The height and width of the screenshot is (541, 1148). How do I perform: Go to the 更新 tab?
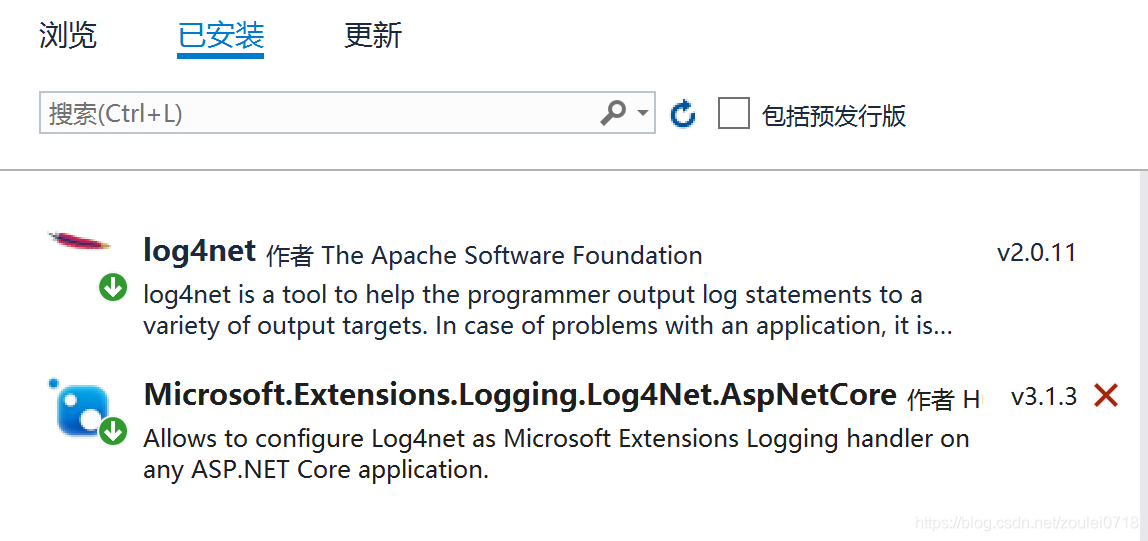coord(373,35)
